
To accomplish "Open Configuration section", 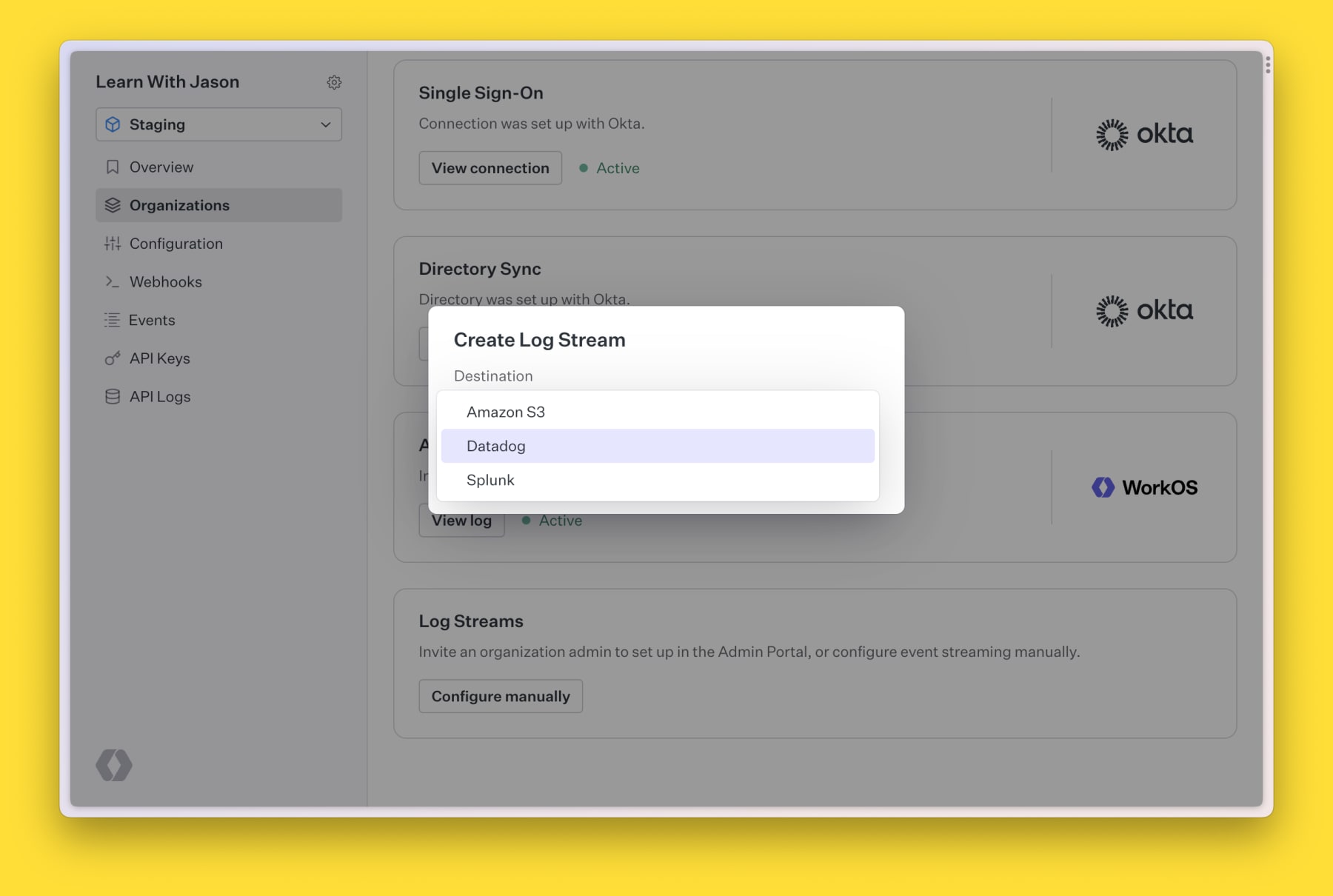I will pos(218,244).
